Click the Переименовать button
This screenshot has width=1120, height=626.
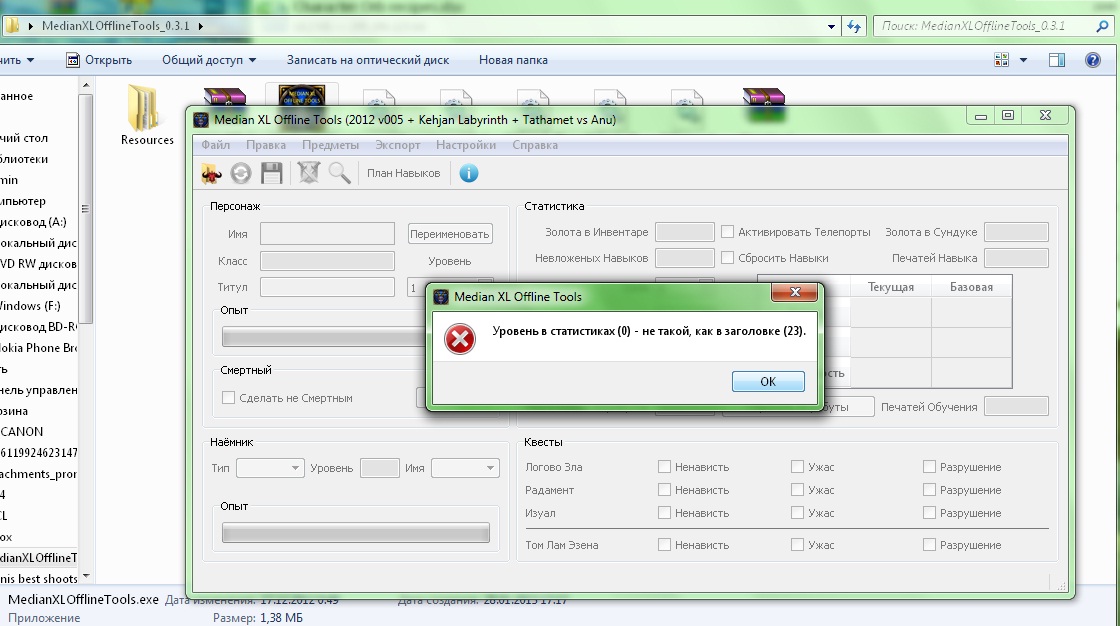(x=450, y=234)
